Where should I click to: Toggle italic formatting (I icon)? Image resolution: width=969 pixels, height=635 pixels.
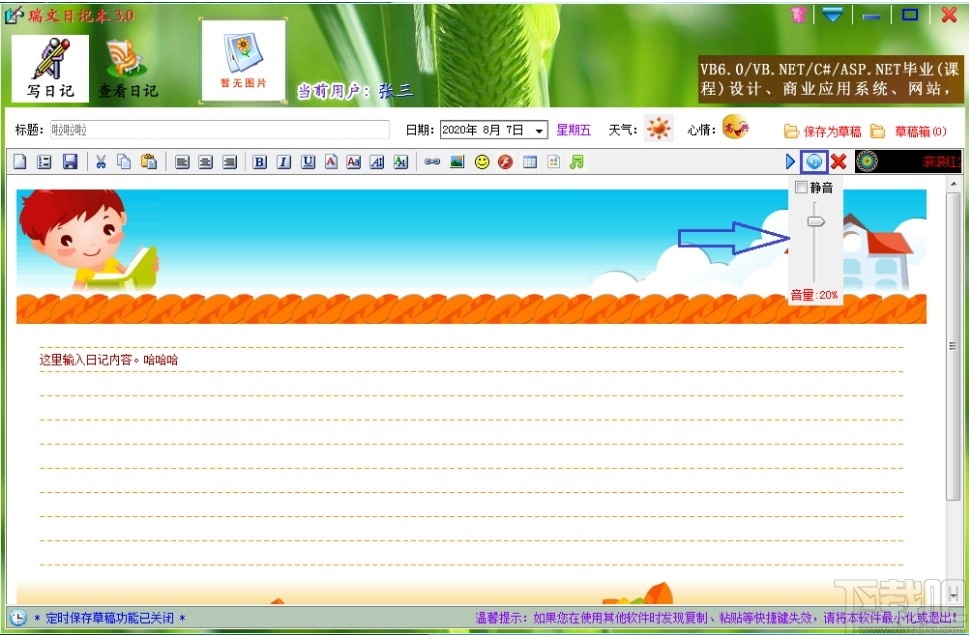pyautogui.click(x=284, y=162)
